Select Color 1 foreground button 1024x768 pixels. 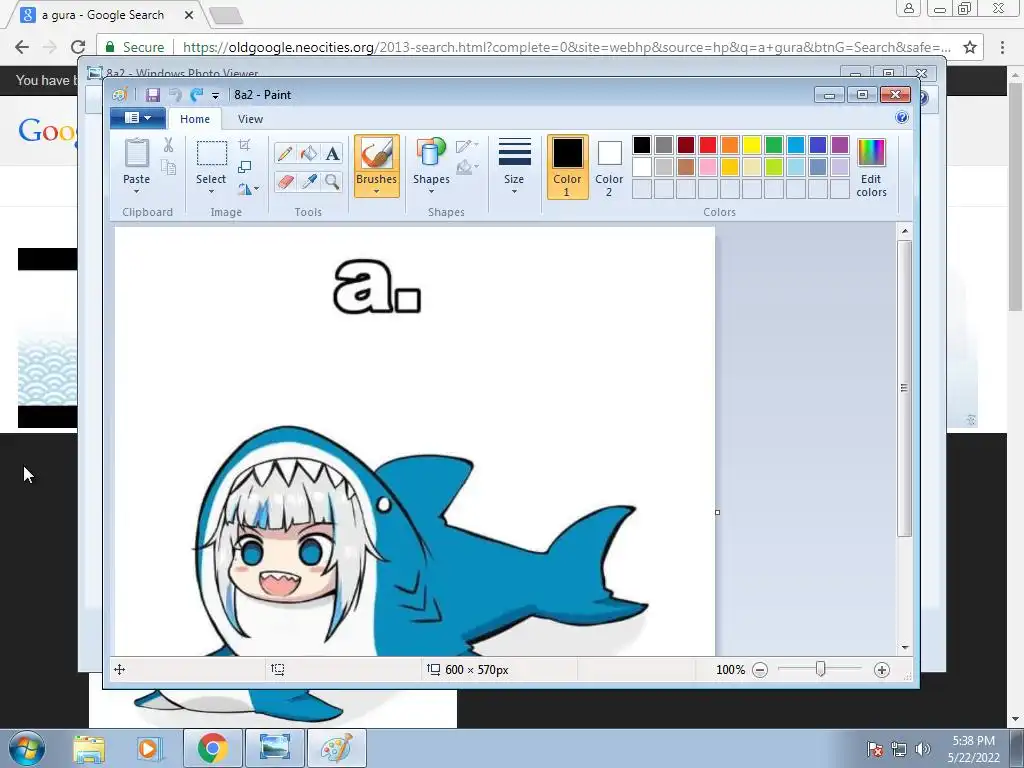[567, 167]
